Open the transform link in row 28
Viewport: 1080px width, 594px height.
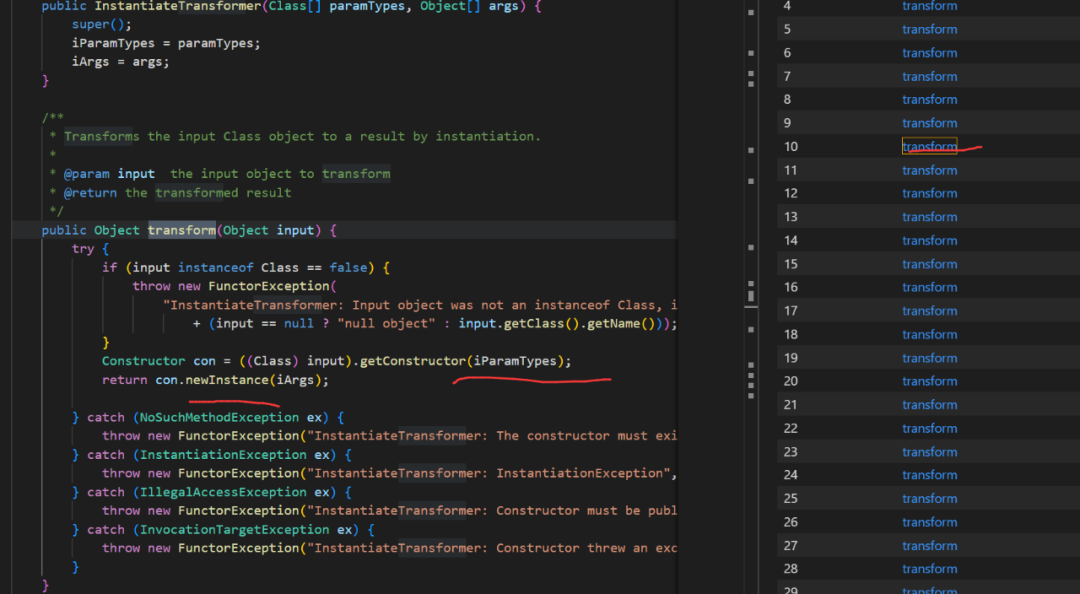(x=929, y=569)
